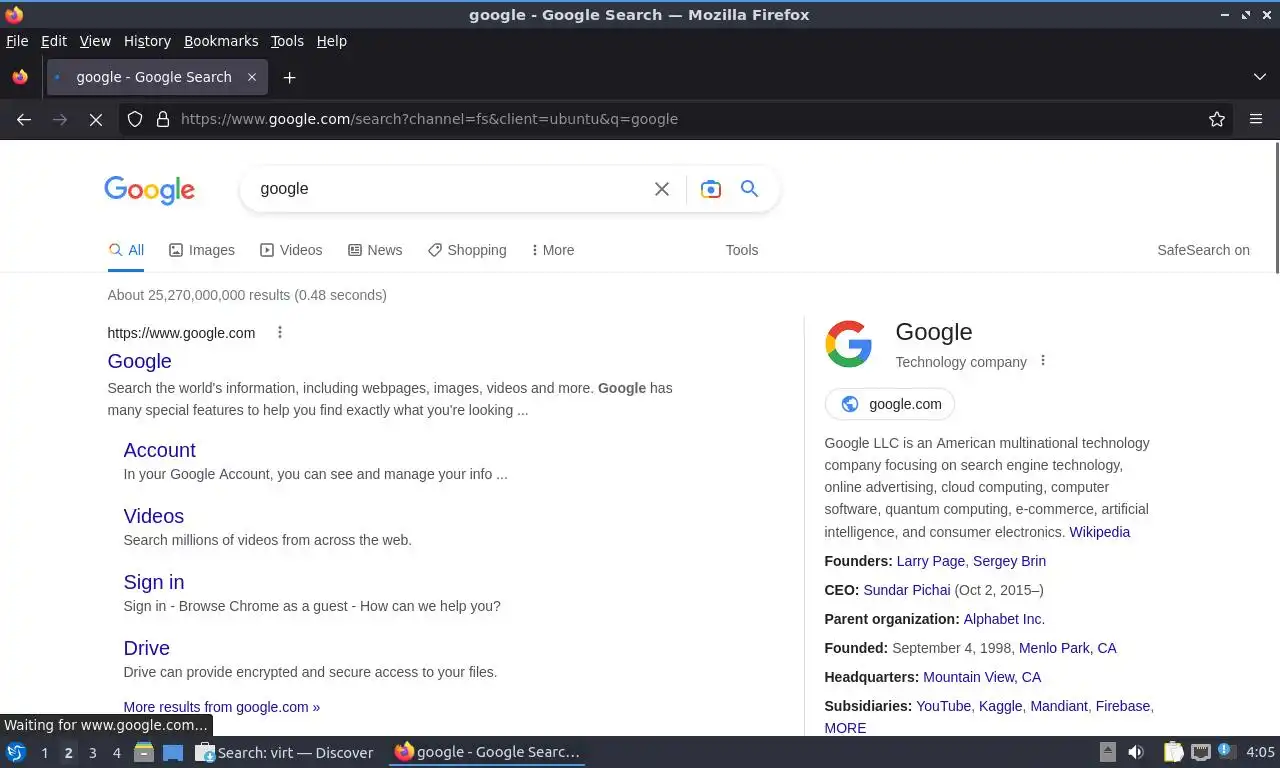Open the Videos sitelink result

pos(153,516)
